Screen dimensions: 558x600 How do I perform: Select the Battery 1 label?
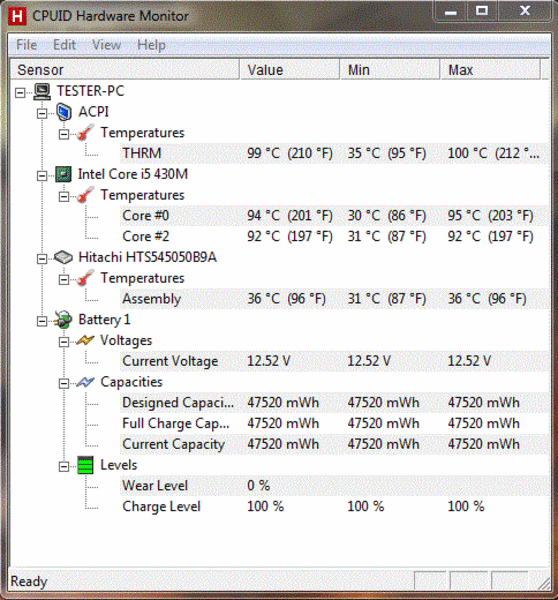pos(104,320)
